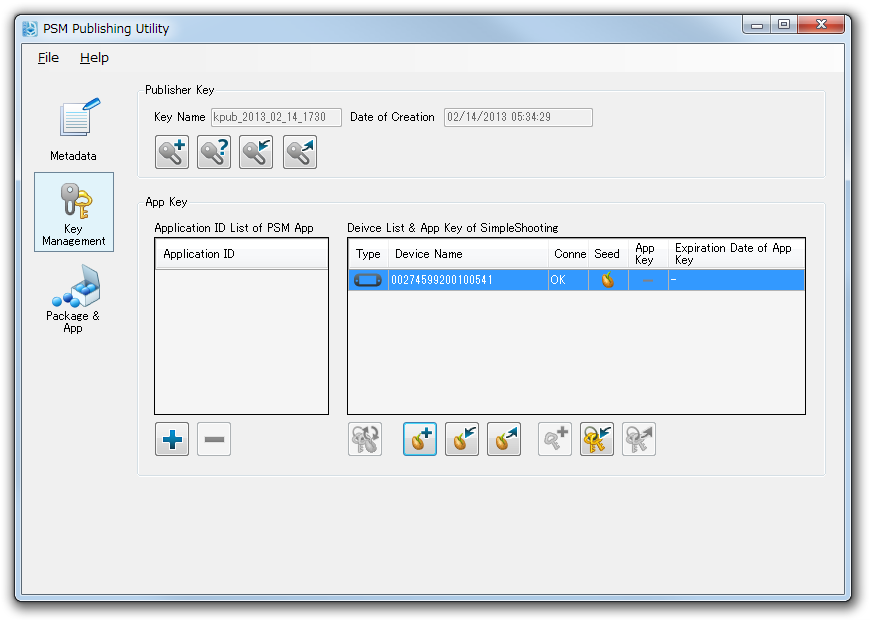Viewport: 870px width, 620px height.
Task: Click the Date of Creation field
Action: (x=517, y=117)
